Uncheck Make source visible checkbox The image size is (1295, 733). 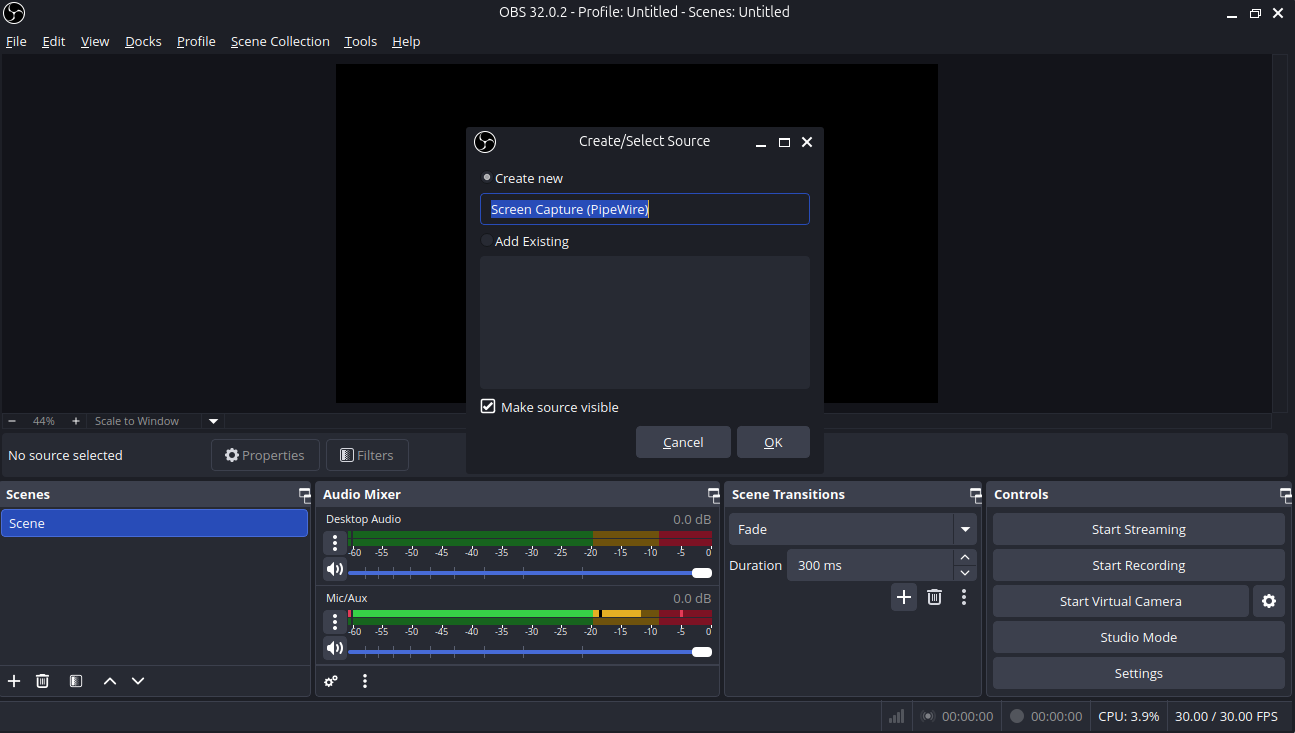488,407
